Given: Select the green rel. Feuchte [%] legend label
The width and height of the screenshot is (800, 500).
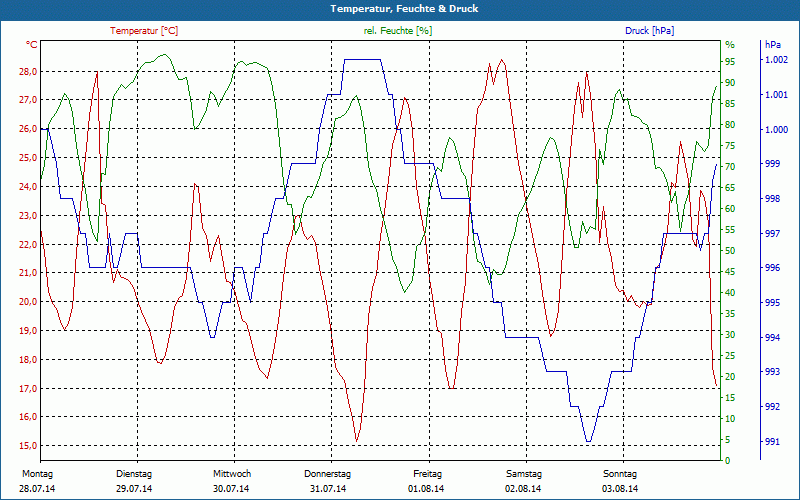Looking at the screenshot, I should tap(398, 31).
